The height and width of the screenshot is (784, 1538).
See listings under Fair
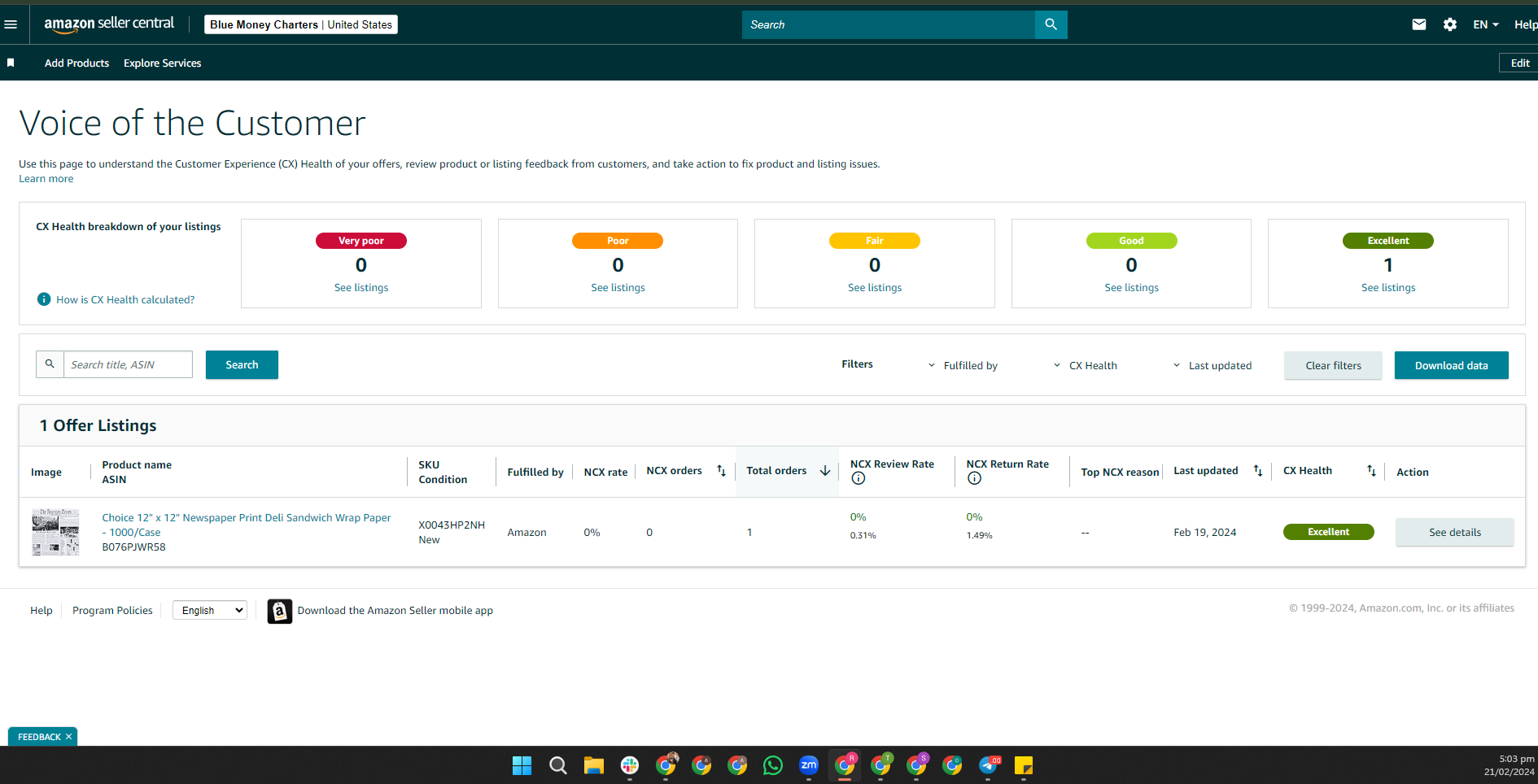(875, 288)
